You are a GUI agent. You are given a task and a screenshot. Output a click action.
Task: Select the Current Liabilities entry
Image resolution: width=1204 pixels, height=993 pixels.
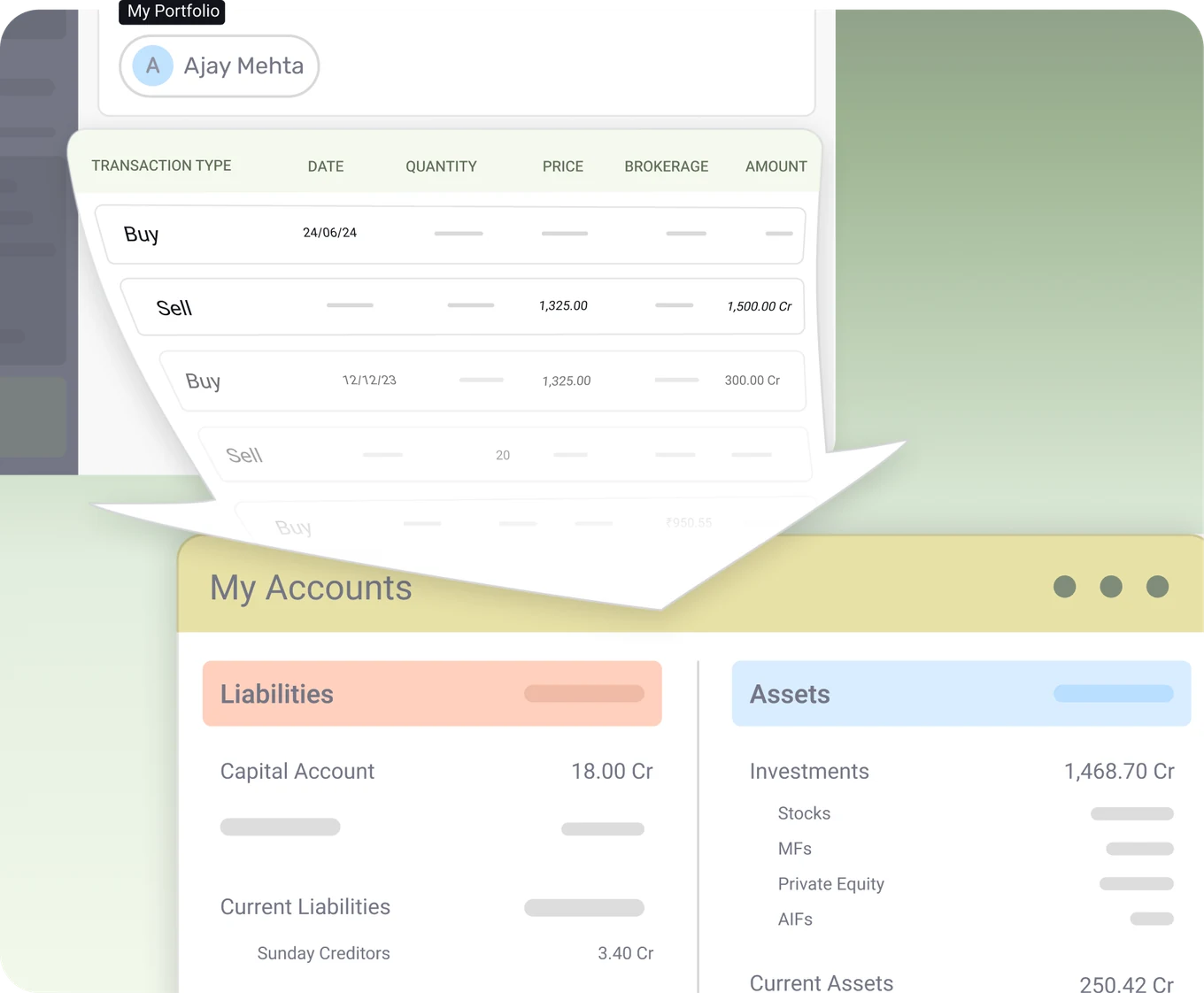coord(305,907)
